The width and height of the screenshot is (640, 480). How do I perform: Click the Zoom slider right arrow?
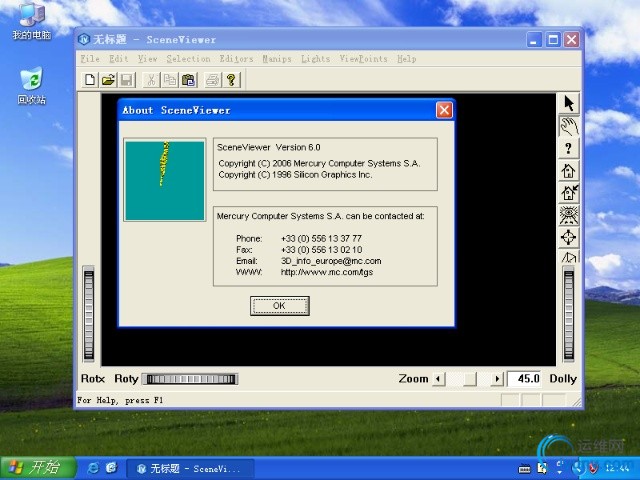pyautogui.click(x=497, y=379)
